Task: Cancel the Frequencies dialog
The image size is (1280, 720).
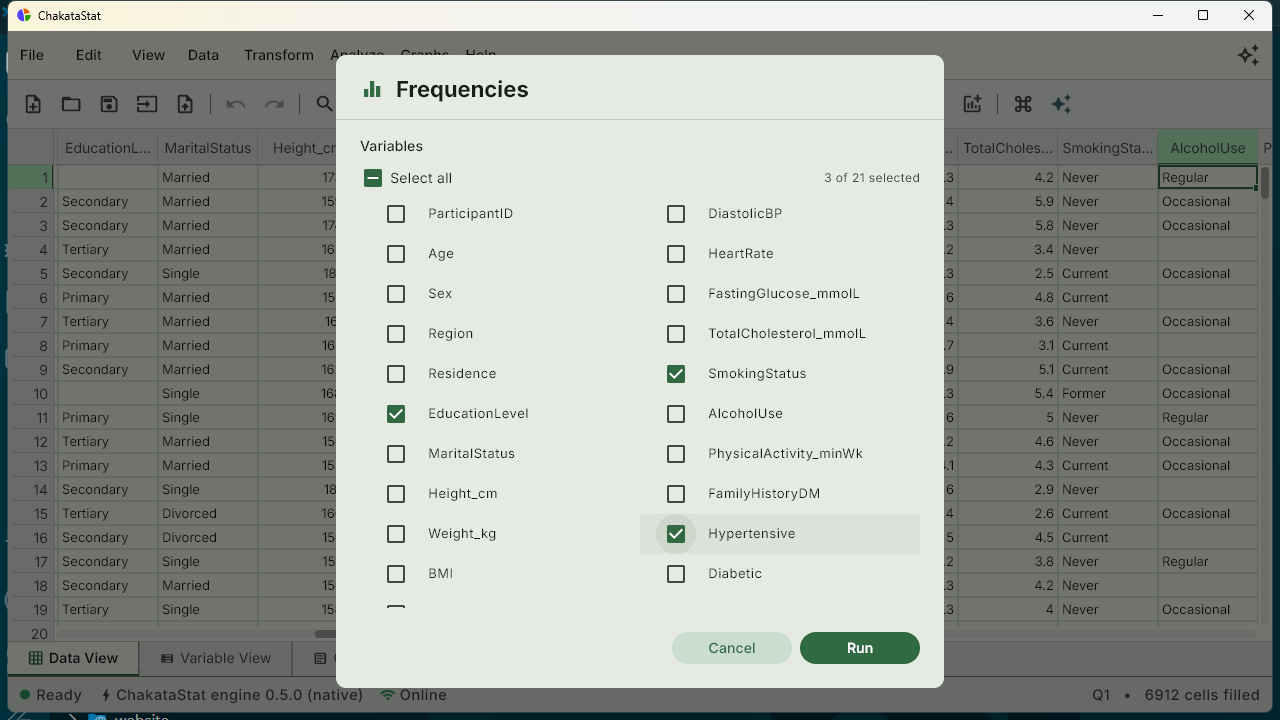Action: click(732, 648)
